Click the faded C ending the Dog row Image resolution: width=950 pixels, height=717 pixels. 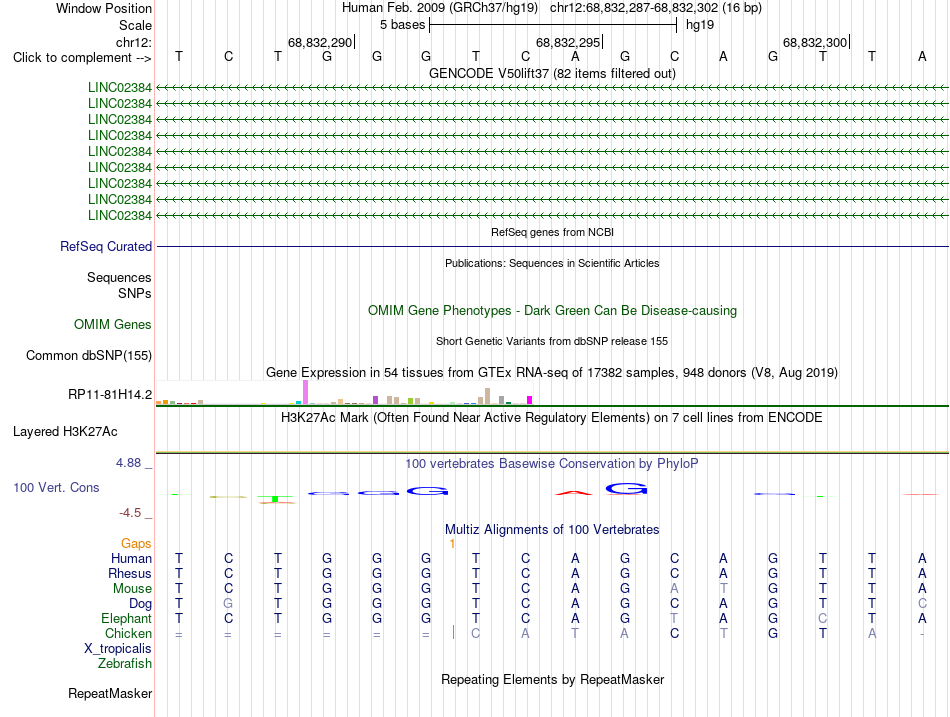(922, 604)
